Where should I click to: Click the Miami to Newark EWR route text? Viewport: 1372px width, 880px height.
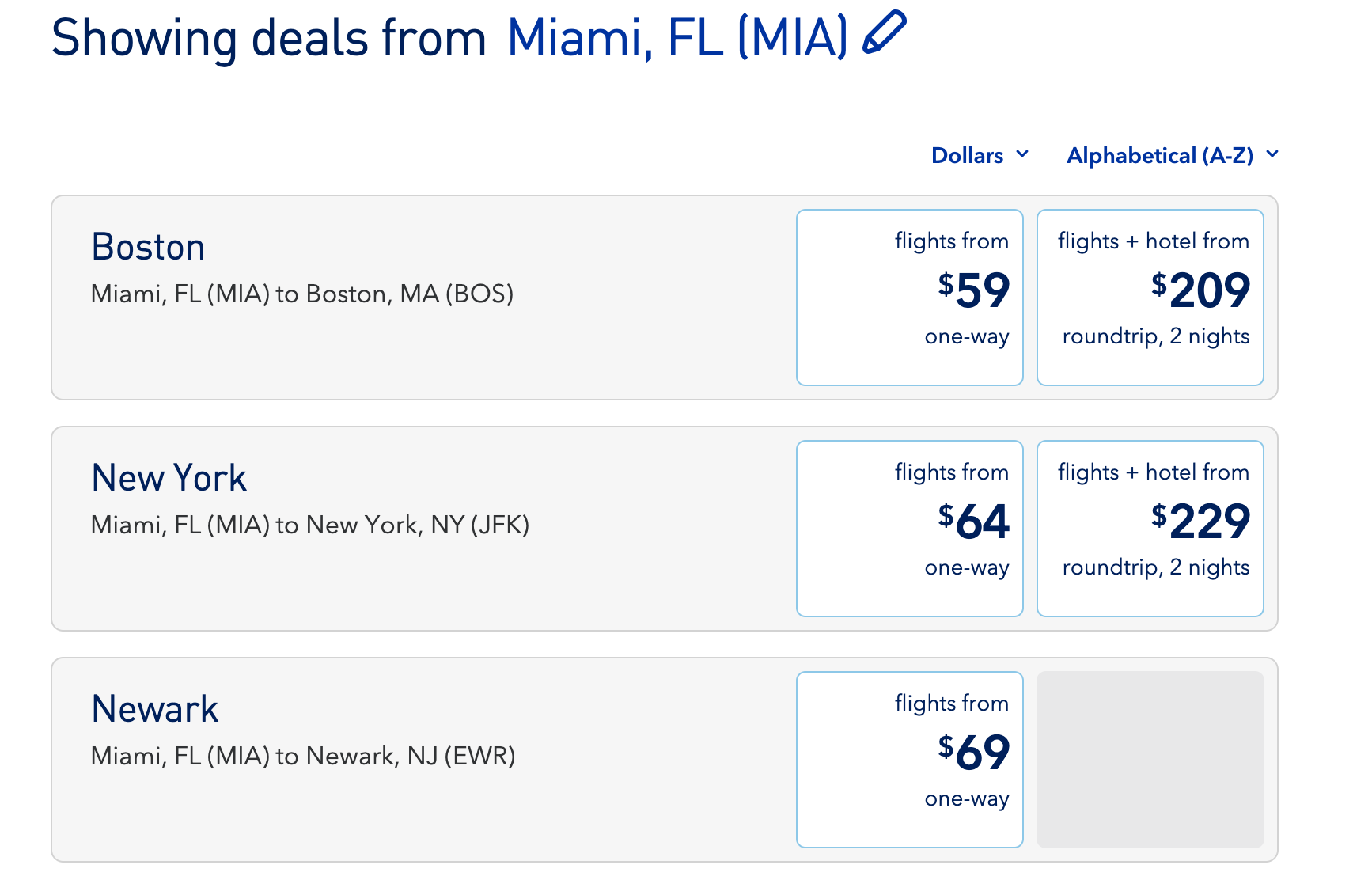pyautogui.click(x=303, y=757)
